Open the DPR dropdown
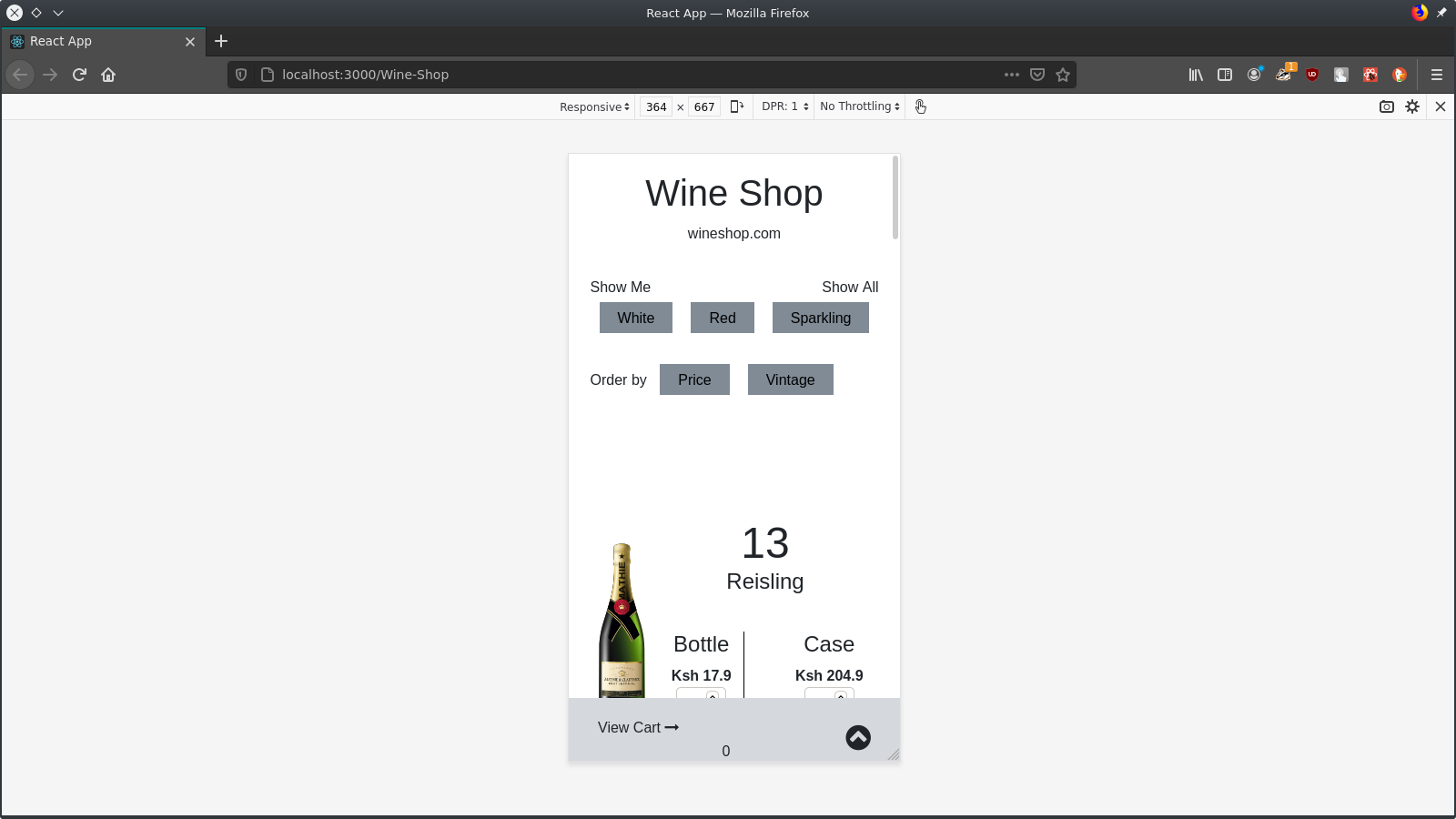The height and width of the screenshot is (819, 1456). 783,106
